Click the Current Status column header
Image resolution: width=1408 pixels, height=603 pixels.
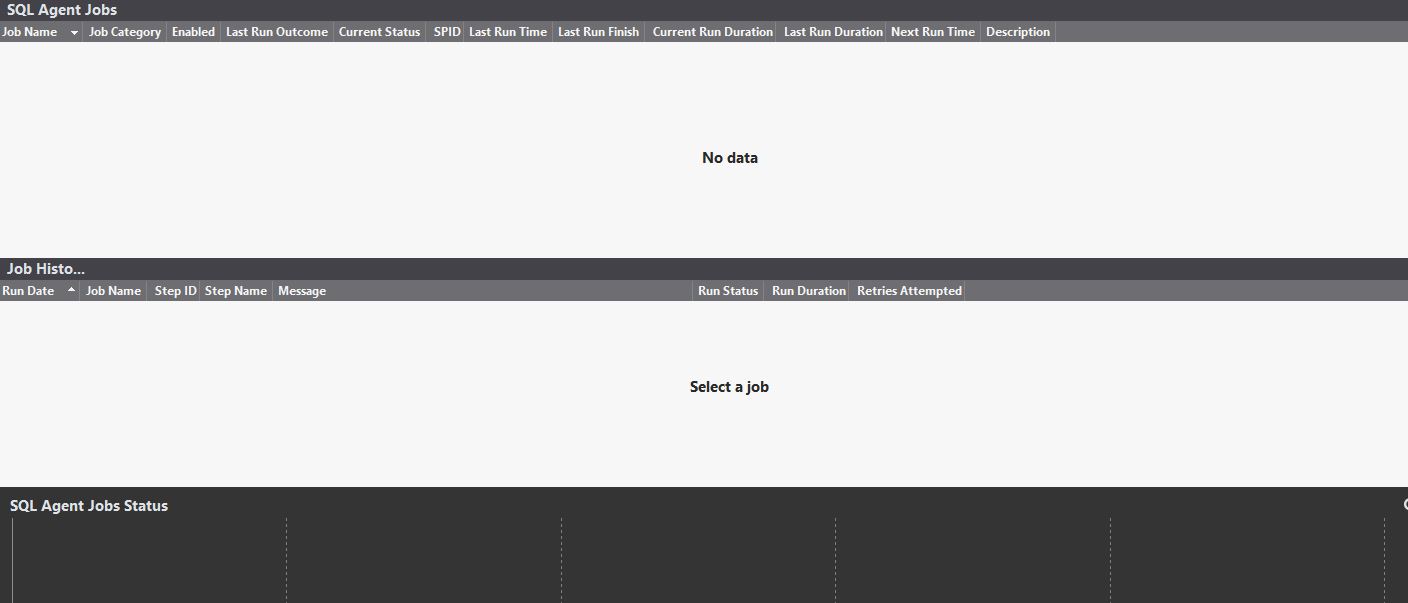(379, 32)
